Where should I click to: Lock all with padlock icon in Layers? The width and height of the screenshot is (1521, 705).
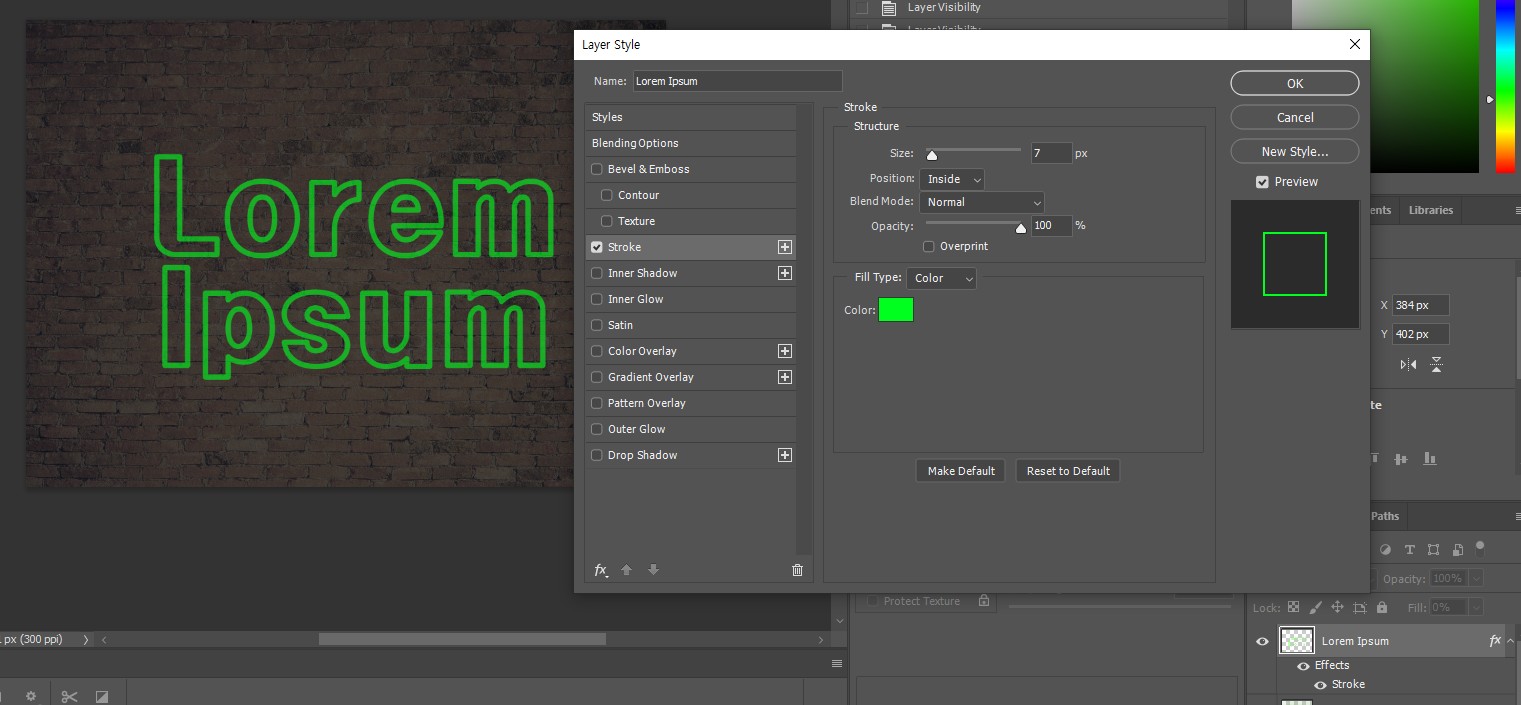1382,607
